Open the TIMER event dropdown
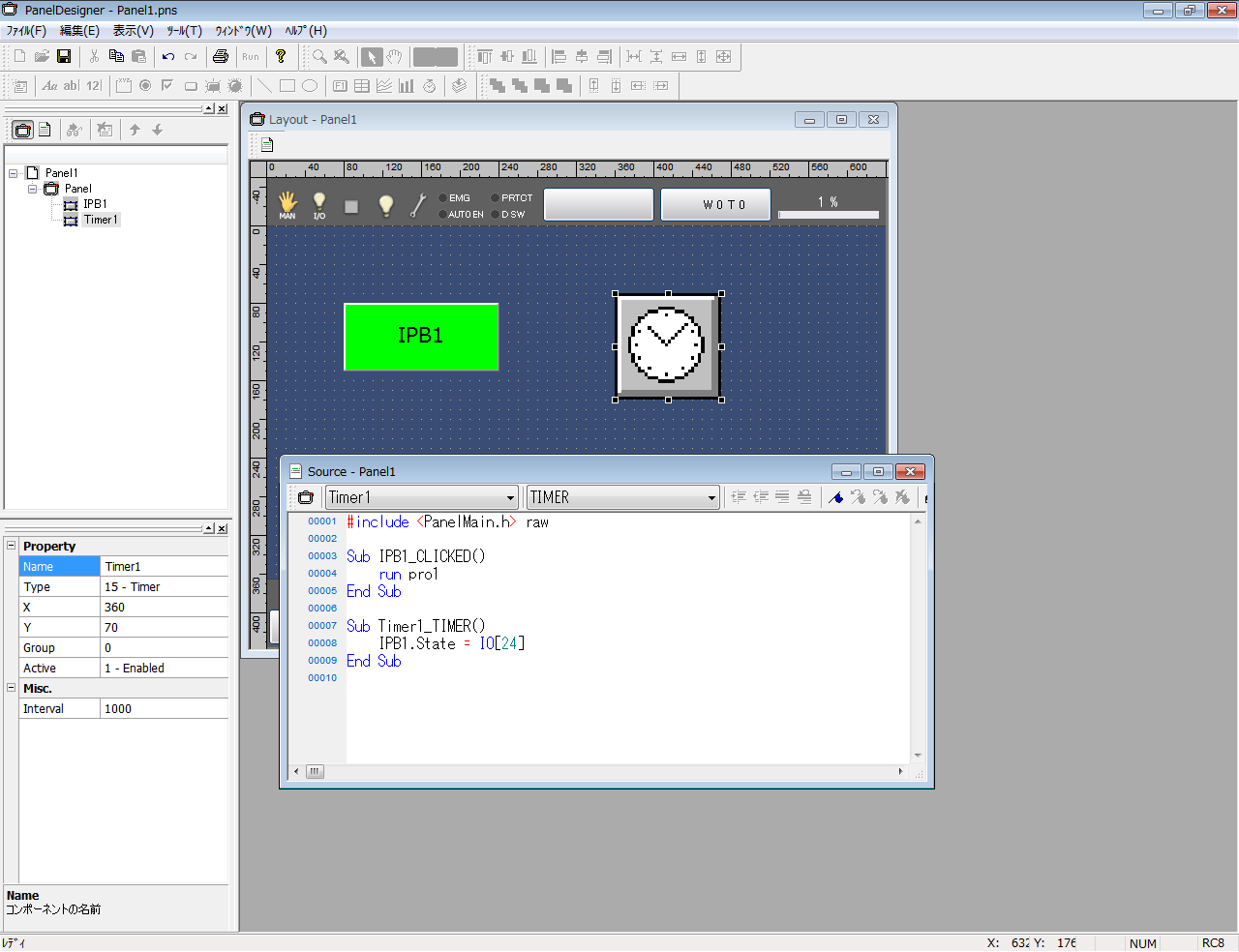This screenshot has width=1239, height=952. (x=711, y=498)
